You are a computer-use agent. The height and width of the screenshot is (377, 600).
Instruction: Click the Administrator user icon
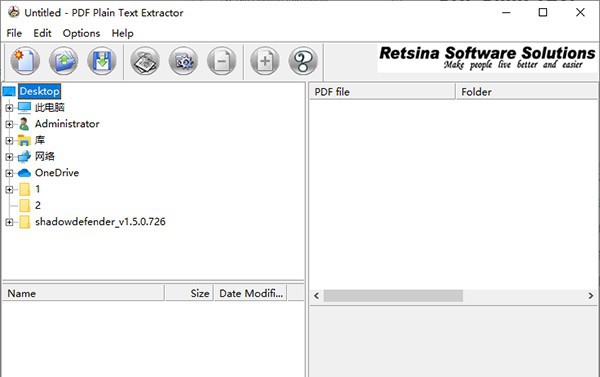24,124
